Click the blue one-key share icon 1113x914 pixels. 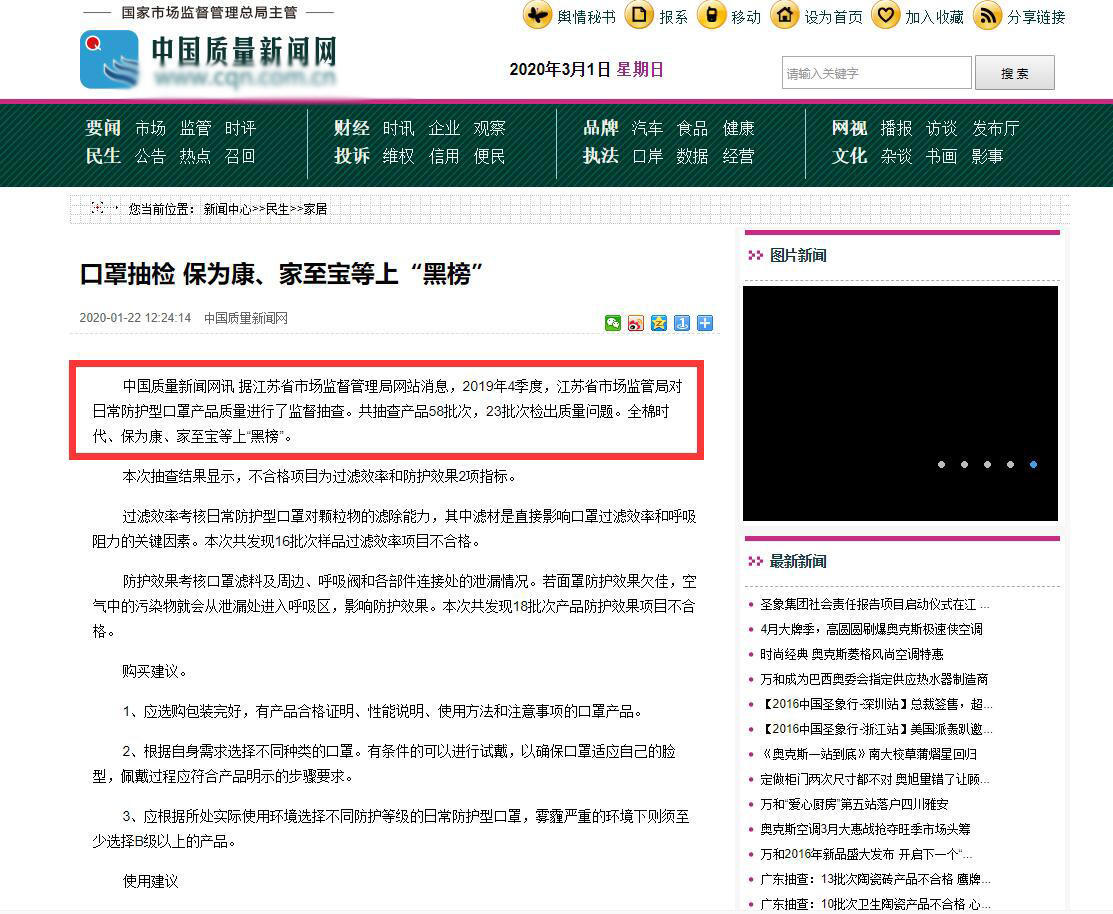(682, 323)
